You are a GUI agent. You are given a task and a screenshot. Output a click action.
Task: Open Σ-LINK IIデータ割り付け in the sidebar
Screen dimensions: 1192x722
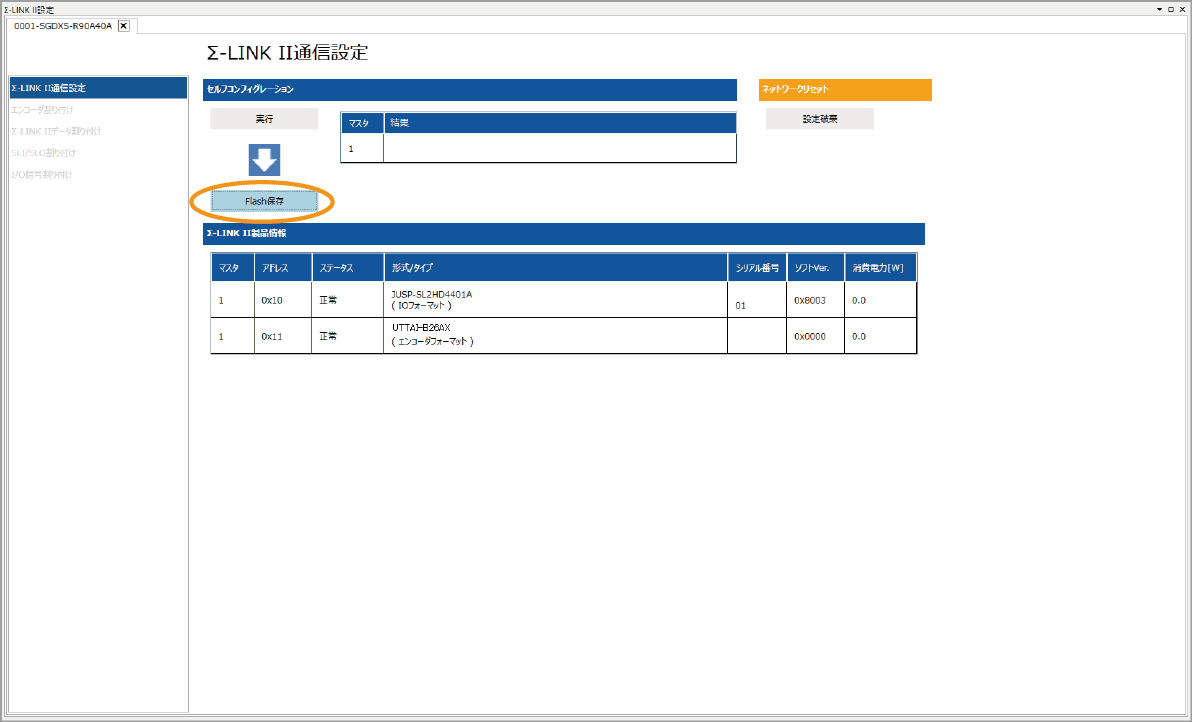pyautogui.click(x=56, y=131)
